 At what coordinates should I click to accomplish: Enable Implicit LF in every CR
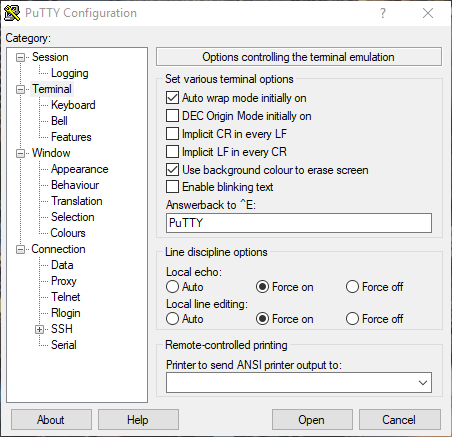(x=172, y=152)
